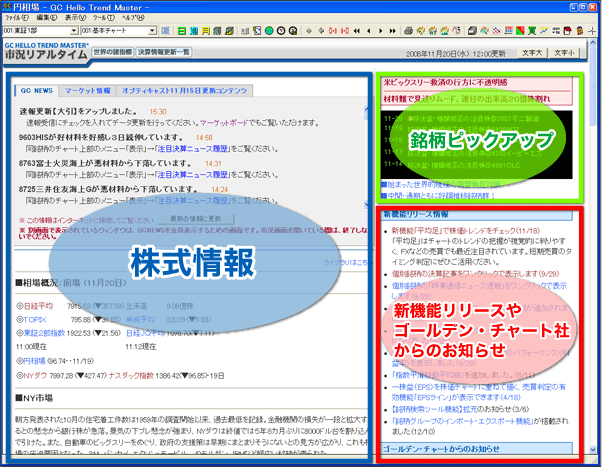Increase text size with 文字大 button
602x469 pixels.
pos(532,51)
